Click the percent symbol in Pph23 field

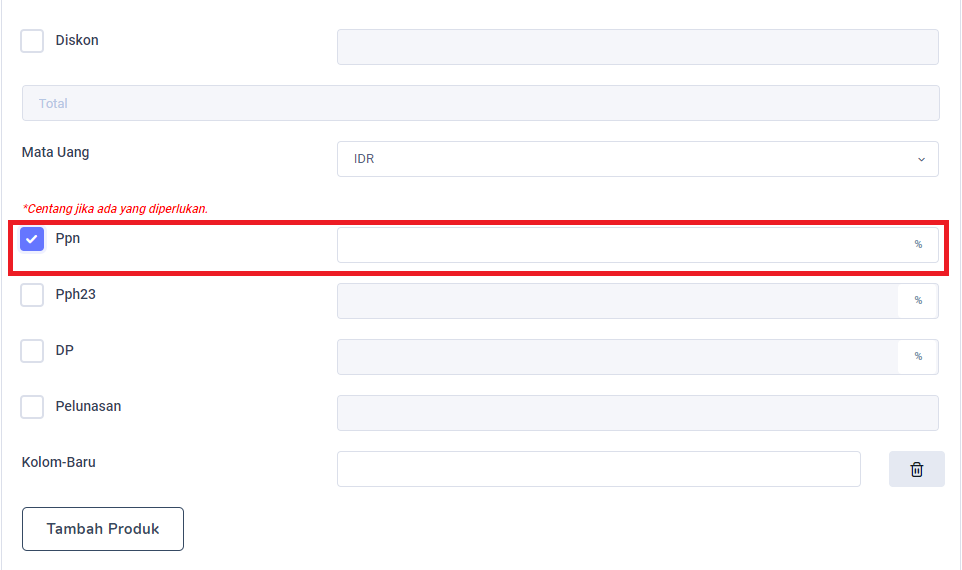point(918,301)
